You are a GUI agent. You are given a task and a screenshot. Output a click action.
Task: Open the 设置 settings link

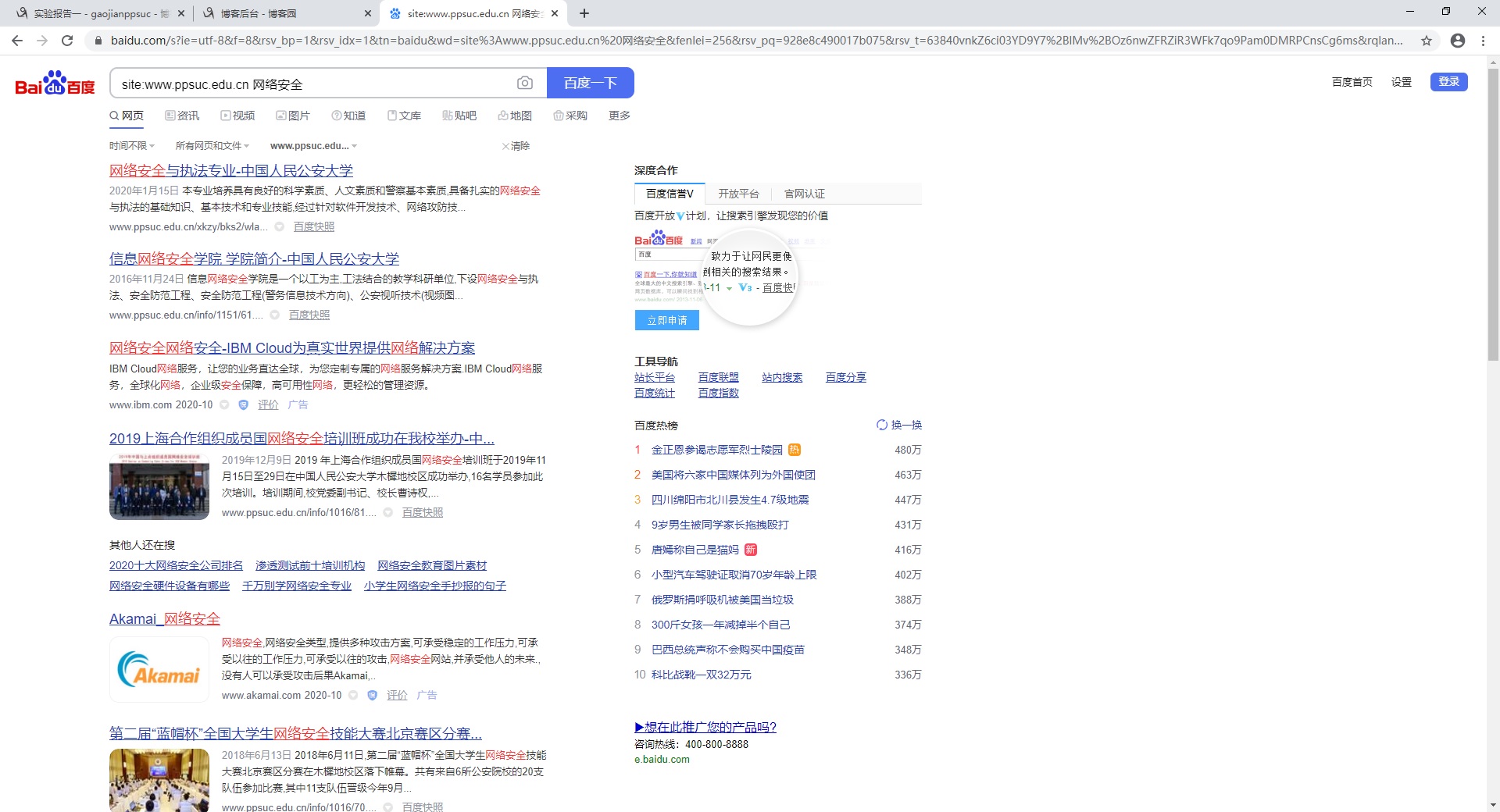[1401, 82]
